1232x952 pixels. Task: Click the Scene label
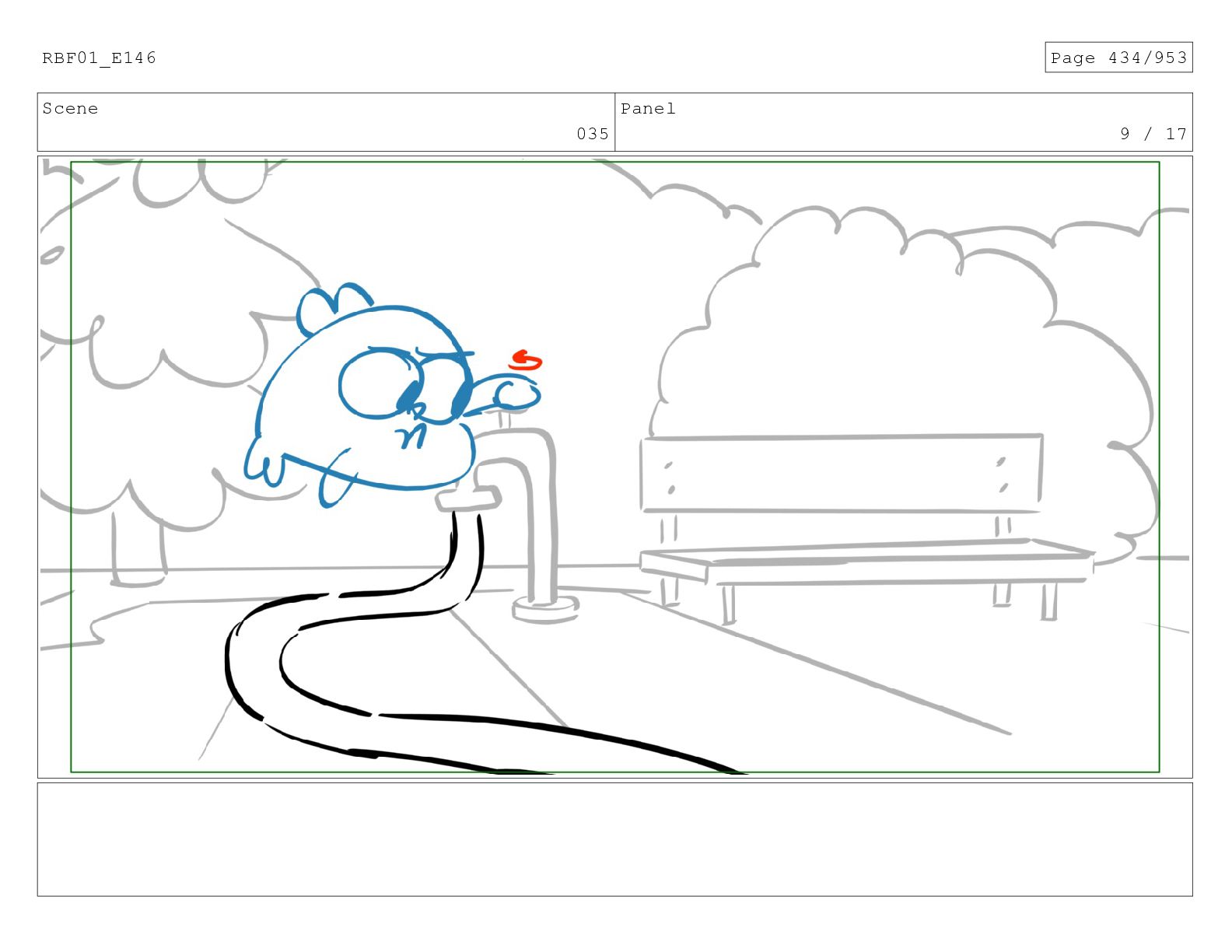70,109
